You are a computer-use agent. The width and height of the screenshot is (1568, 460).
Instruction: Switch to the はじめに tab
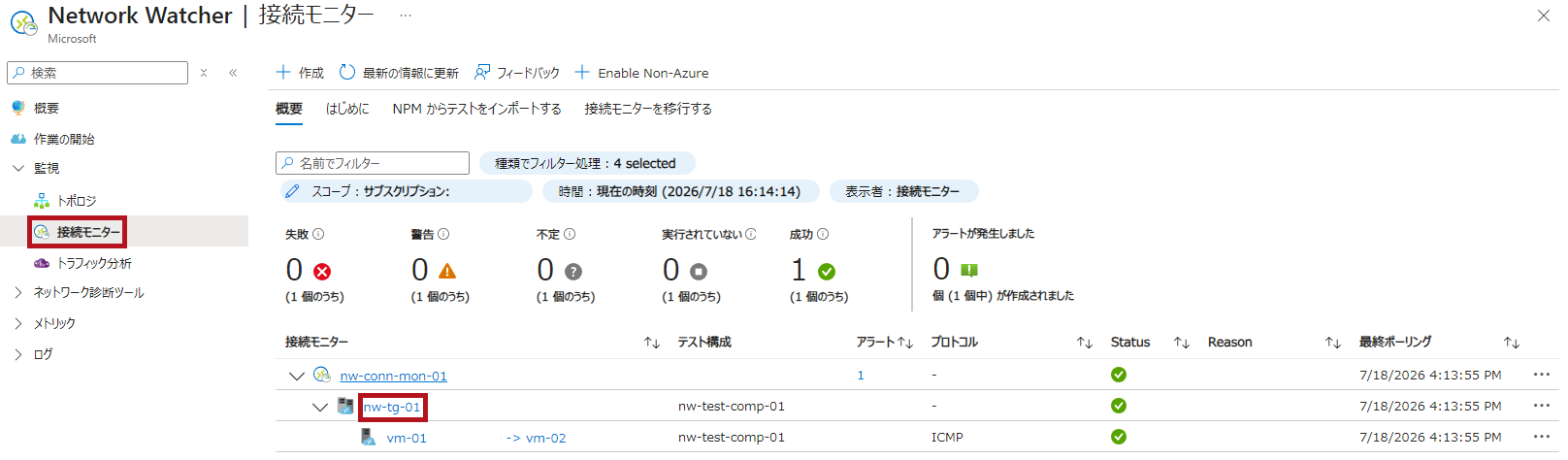coord(347,109)
